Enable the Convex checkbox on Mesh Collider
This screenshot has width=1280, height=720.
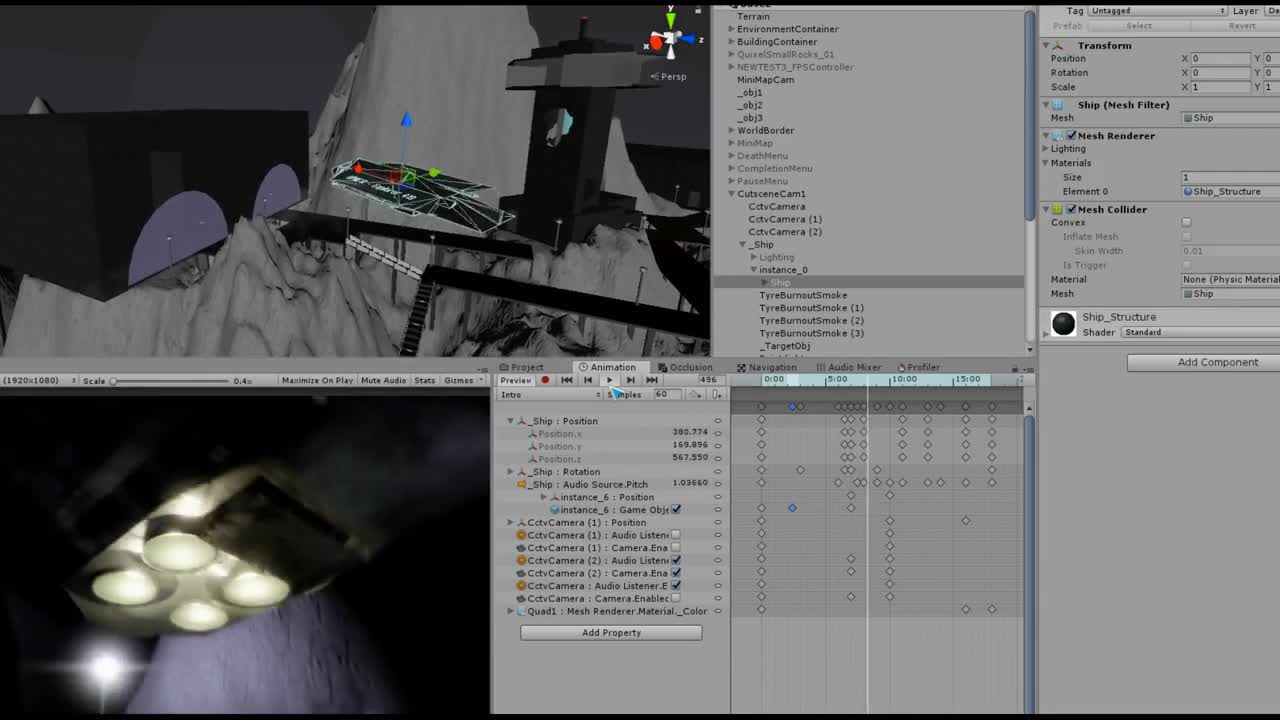(x=1186, y=222)
